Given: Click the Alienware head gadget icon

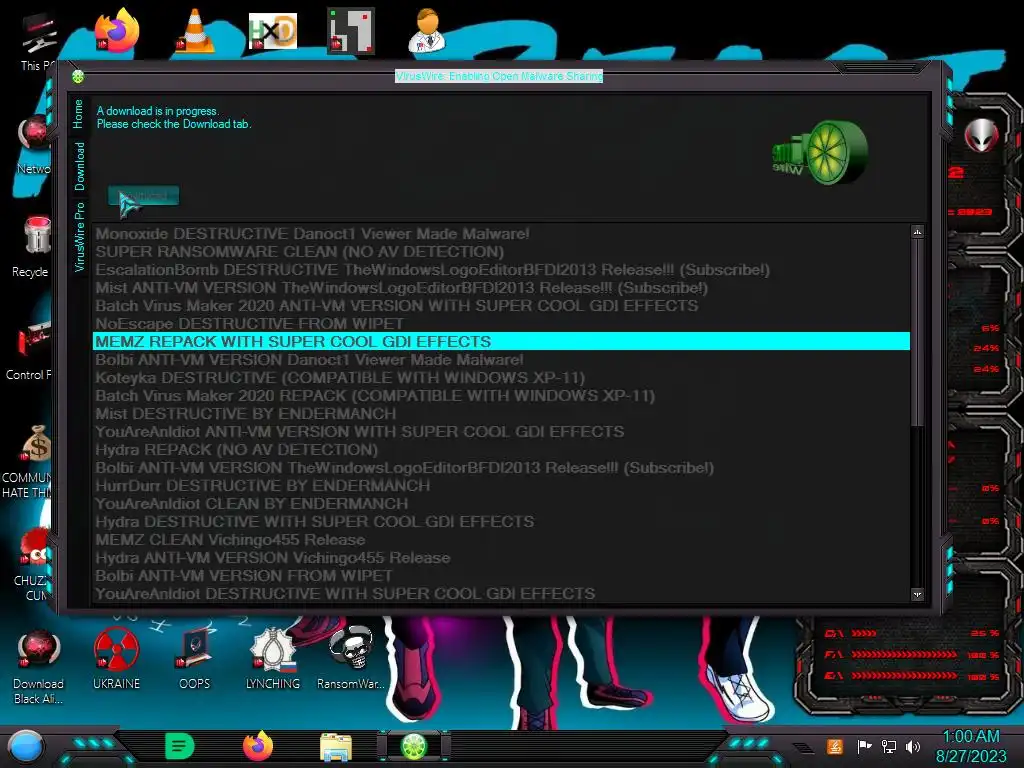Looking at the screenshot, I should tap(982, 136).
